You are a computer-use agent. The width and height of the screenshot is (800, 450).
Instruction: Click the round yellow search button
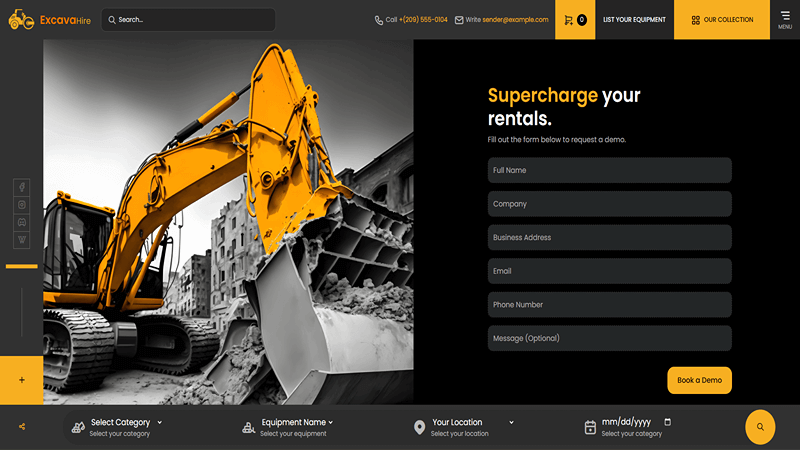(760, 427)
